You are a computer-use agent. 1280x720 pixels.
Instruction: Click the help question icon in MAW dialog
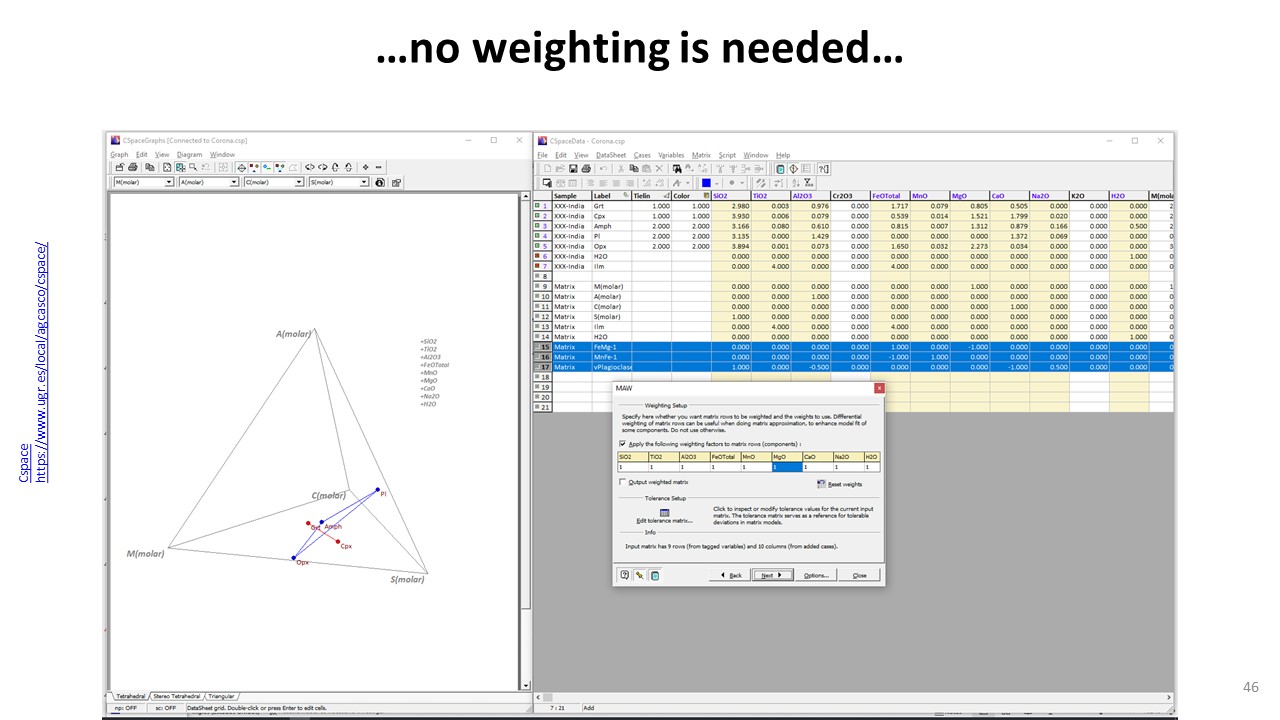pyautogui.click(x=625, y=575)
